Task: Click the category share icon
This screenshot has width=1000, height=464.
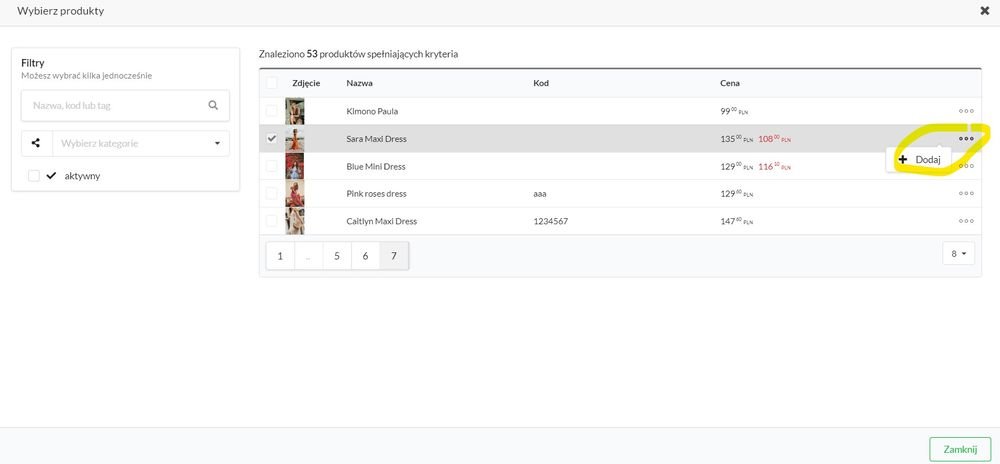Action: click(36, 143)
